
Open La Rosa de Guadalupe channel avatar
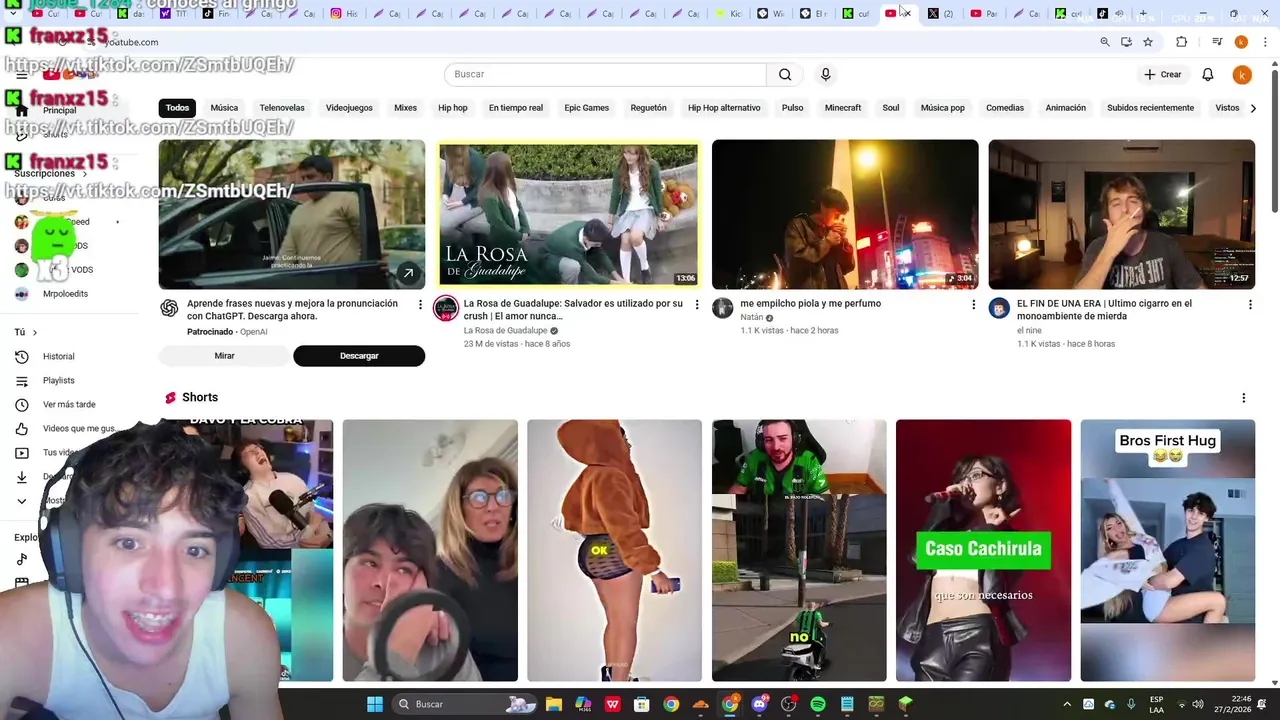[x=446, y=308]
